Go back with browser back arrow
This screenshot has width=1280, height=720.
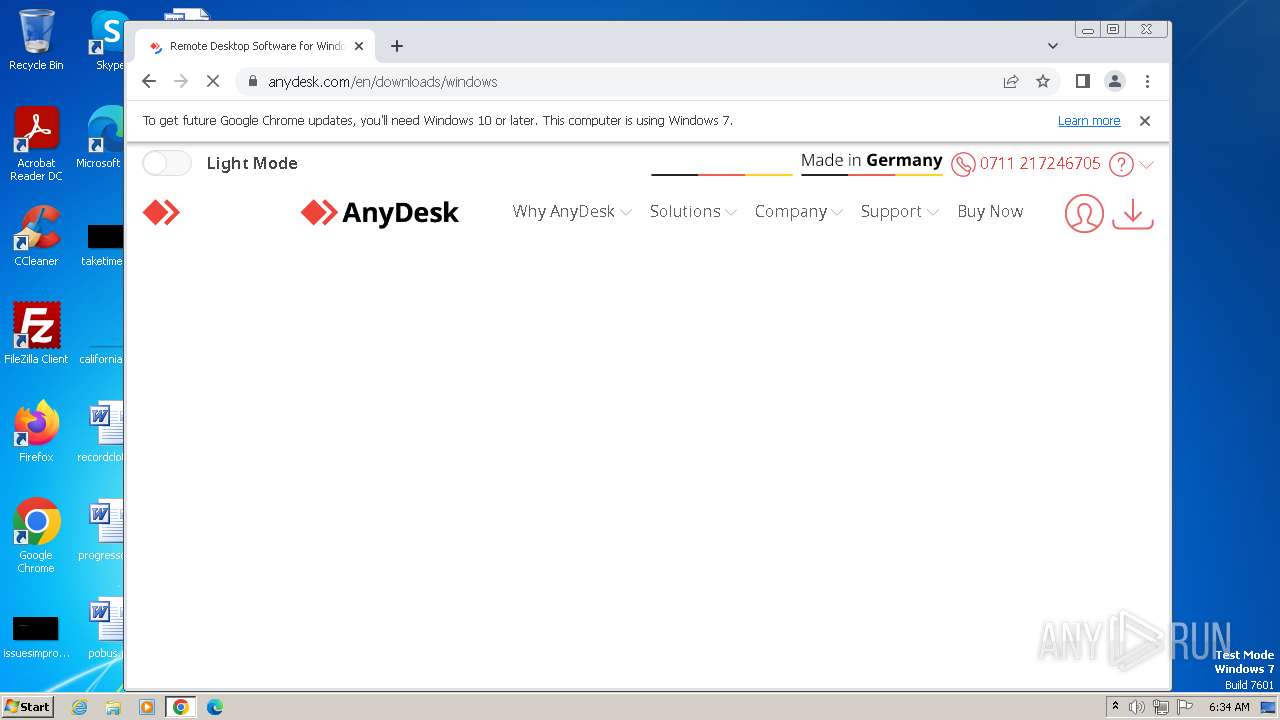[149, 81]
